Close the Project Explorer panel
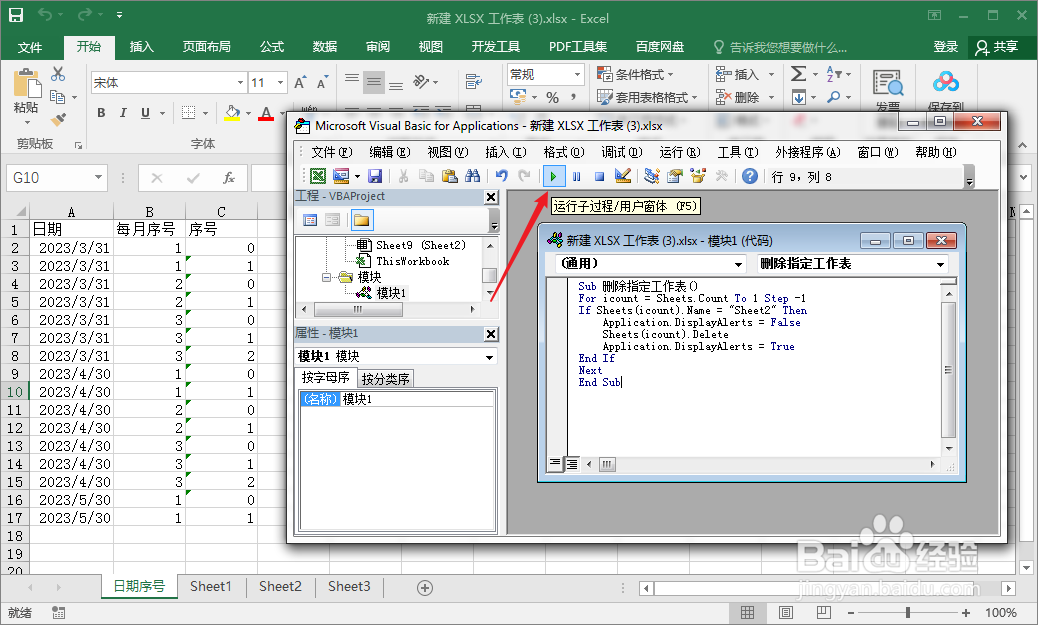1038x625 pixels. [x=491, y=197]
